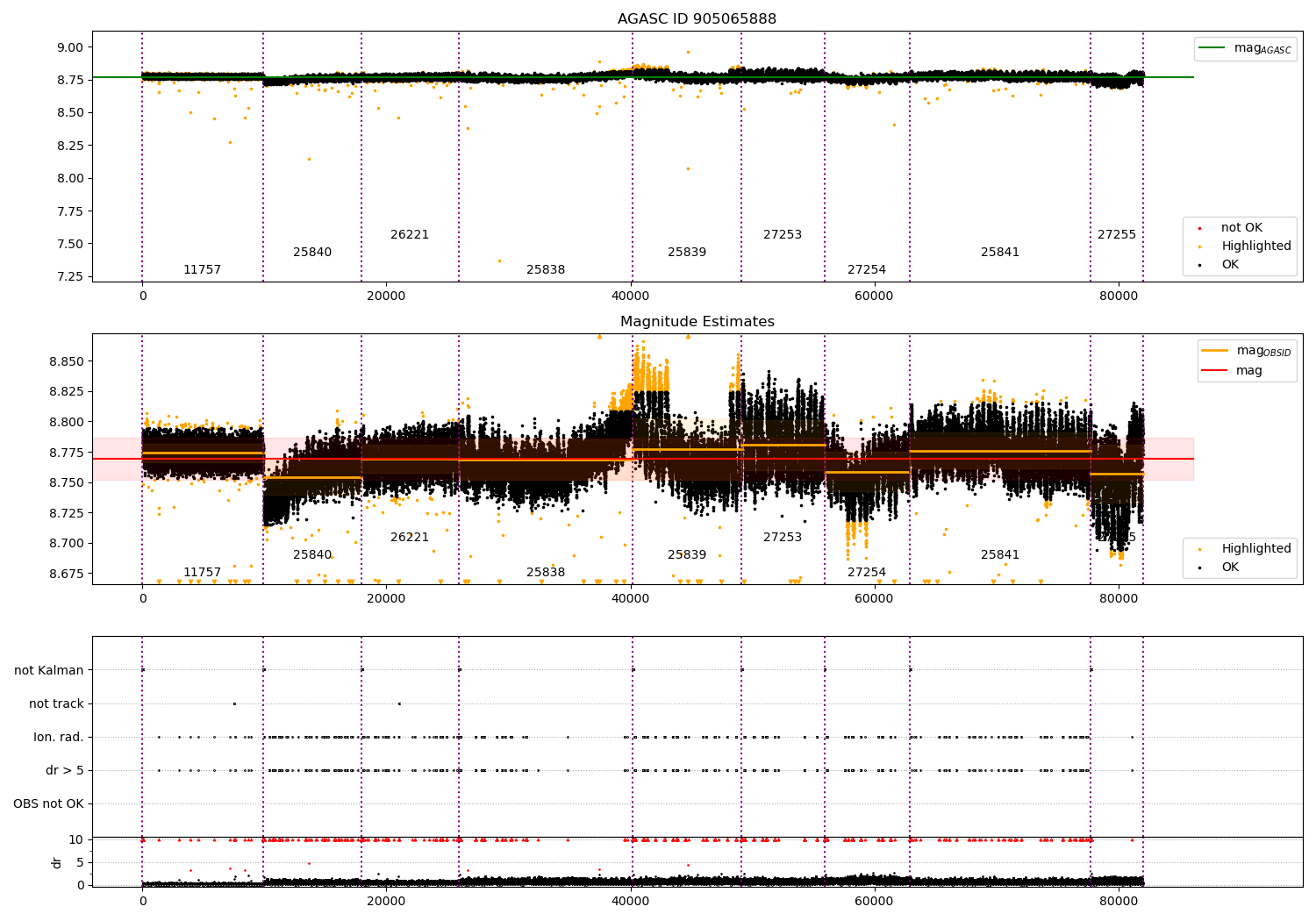This screenshot has height=921, width=1316.
Task: Click OBSID label 27254 in the top plot
Action: tap(867, 270)
